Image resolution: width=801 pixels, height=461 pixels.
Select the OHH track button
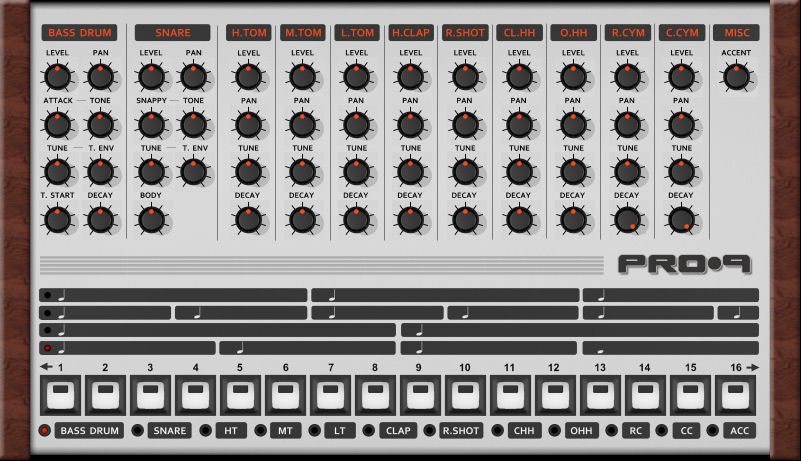(x=581, y=430)
